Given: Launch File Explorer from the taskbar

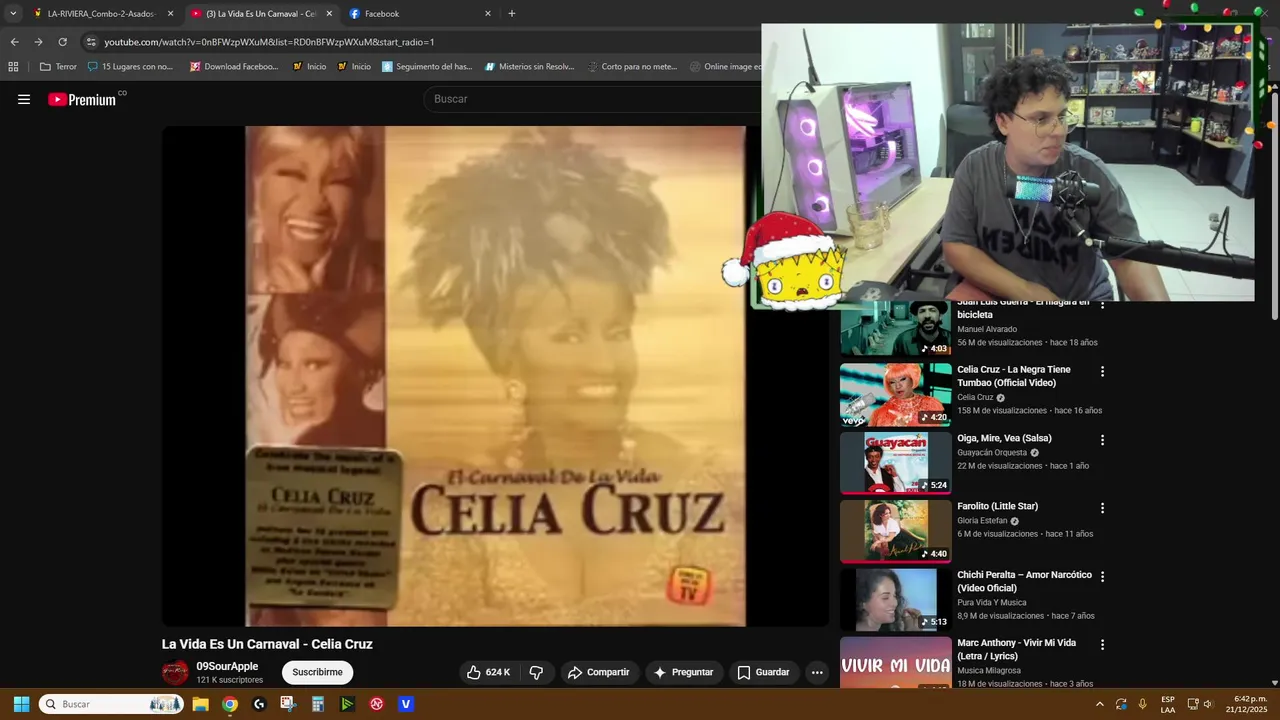Looking at the screenshot, I should [x=200, y=704].
